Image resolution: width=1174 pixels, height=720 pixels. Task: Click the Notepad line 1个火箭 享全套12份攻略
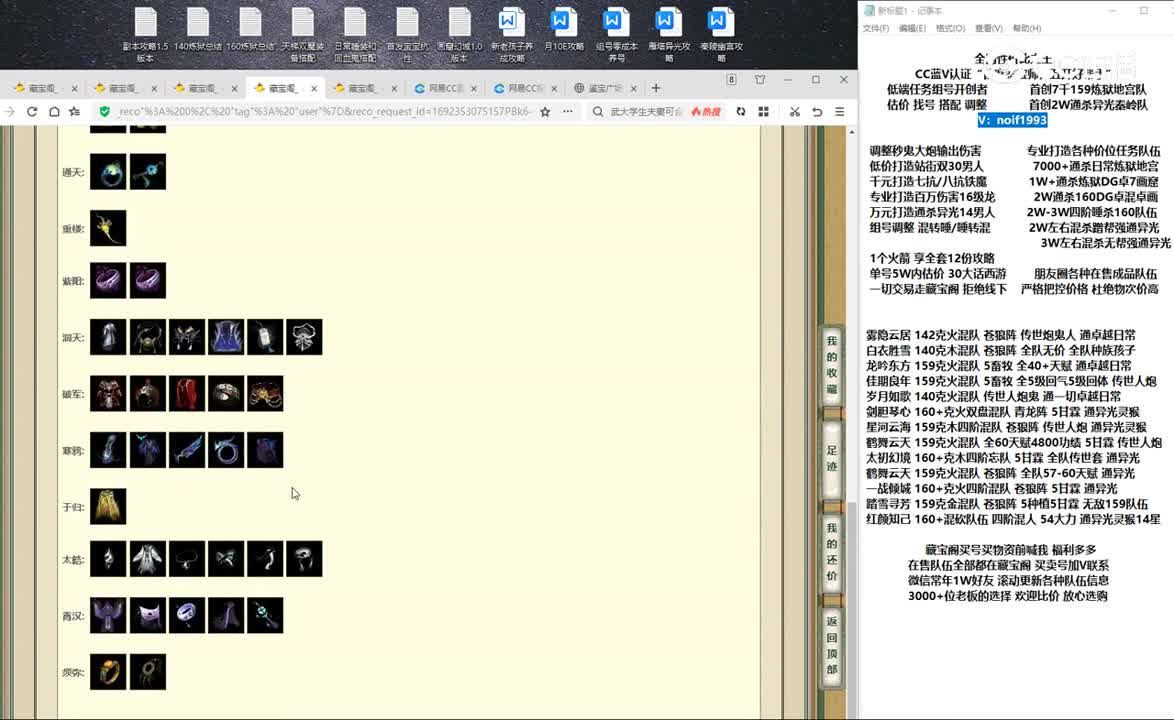tap(931, 257)
